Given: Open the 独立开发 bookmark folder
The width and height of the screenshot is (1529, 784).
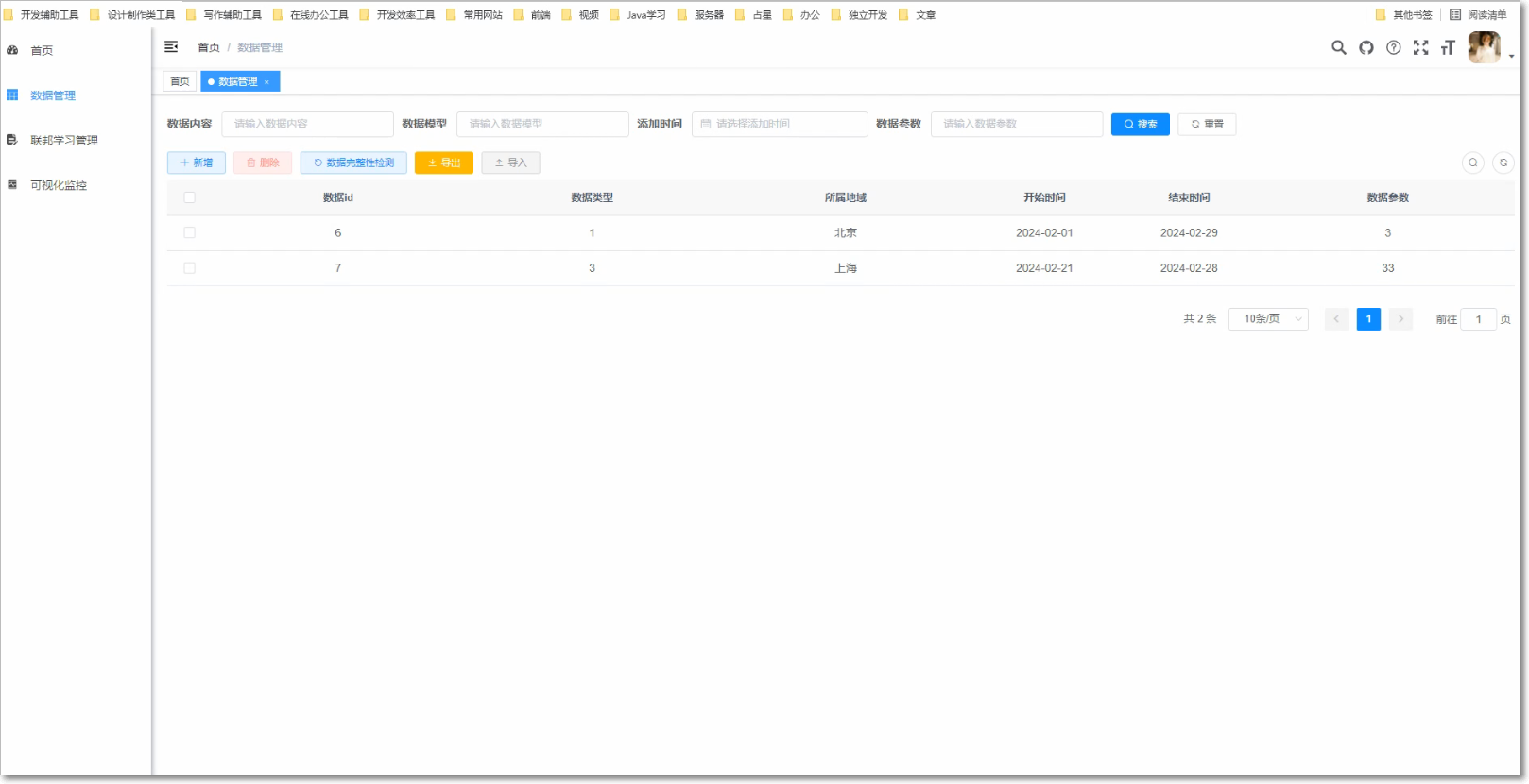Looking at the screenshot, I should 859,15.
